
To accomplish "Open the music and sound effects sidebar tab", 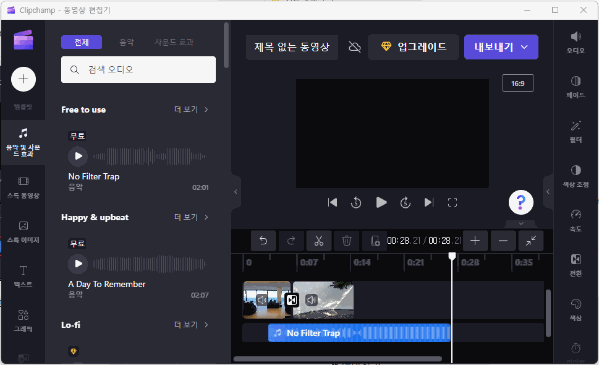I will (x=23, y=143).
